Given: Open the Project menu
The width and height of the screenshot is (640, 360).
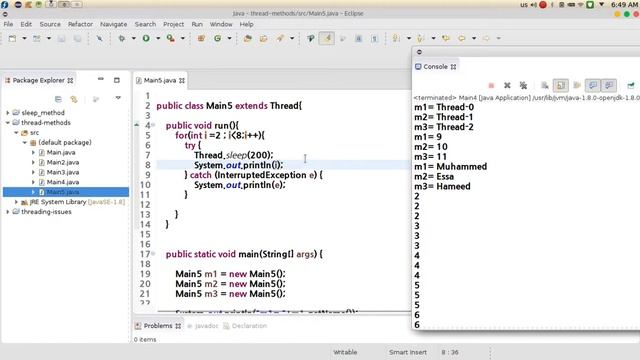Looking at the screenshot, I should point(173,24).
